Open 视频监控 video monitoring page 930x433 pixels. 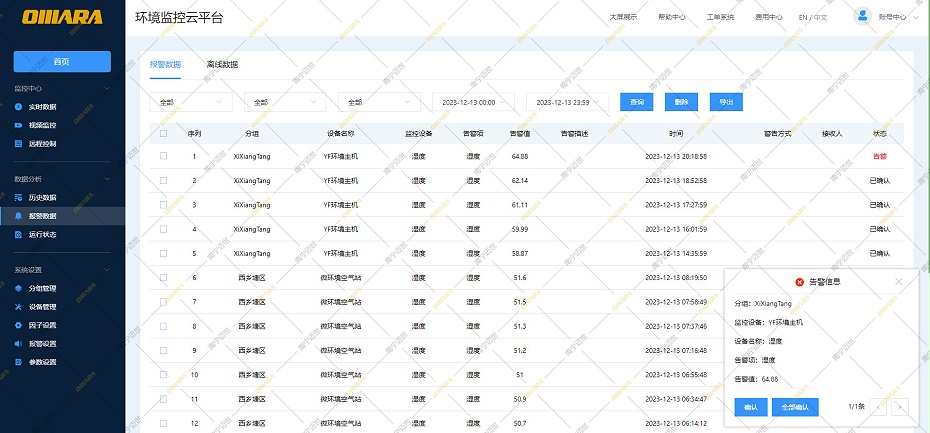42,125
